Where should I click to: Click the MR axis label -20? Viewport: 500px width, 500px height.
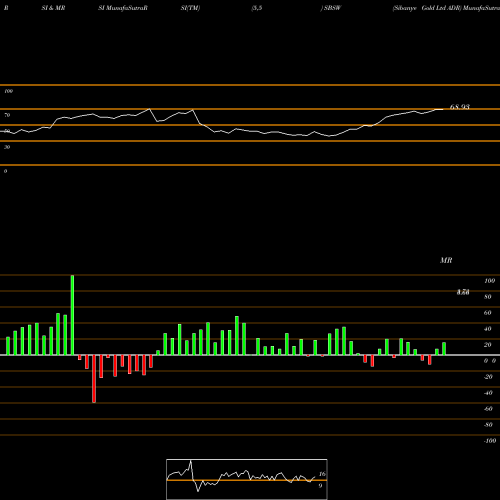[x=488, y=377]
